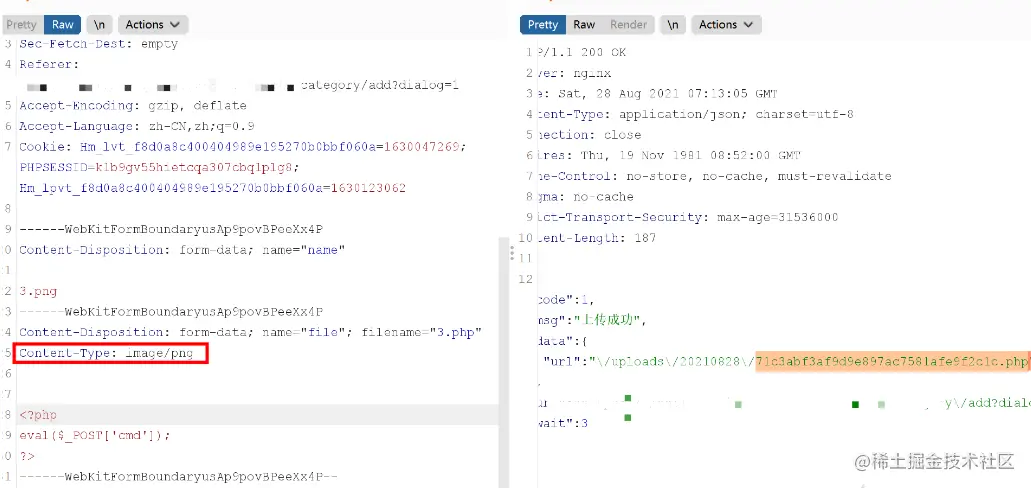Click the Accept-Encoding: gzip, deflate line
Viewport: 1031px width, 488px height.
click(133, 105)
